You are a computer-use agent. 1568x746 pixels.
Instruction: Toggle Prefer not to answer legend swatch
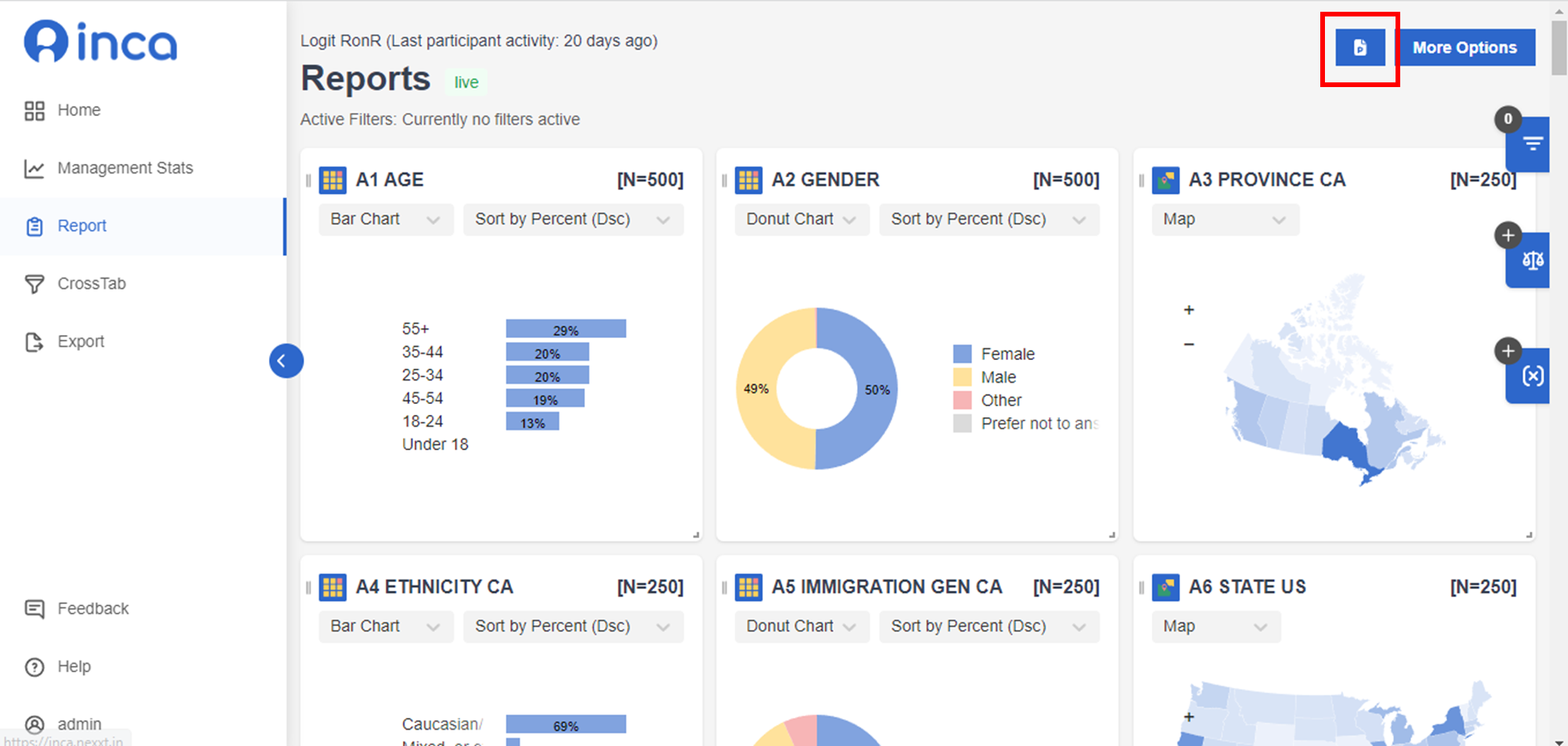tap(962, 424)
